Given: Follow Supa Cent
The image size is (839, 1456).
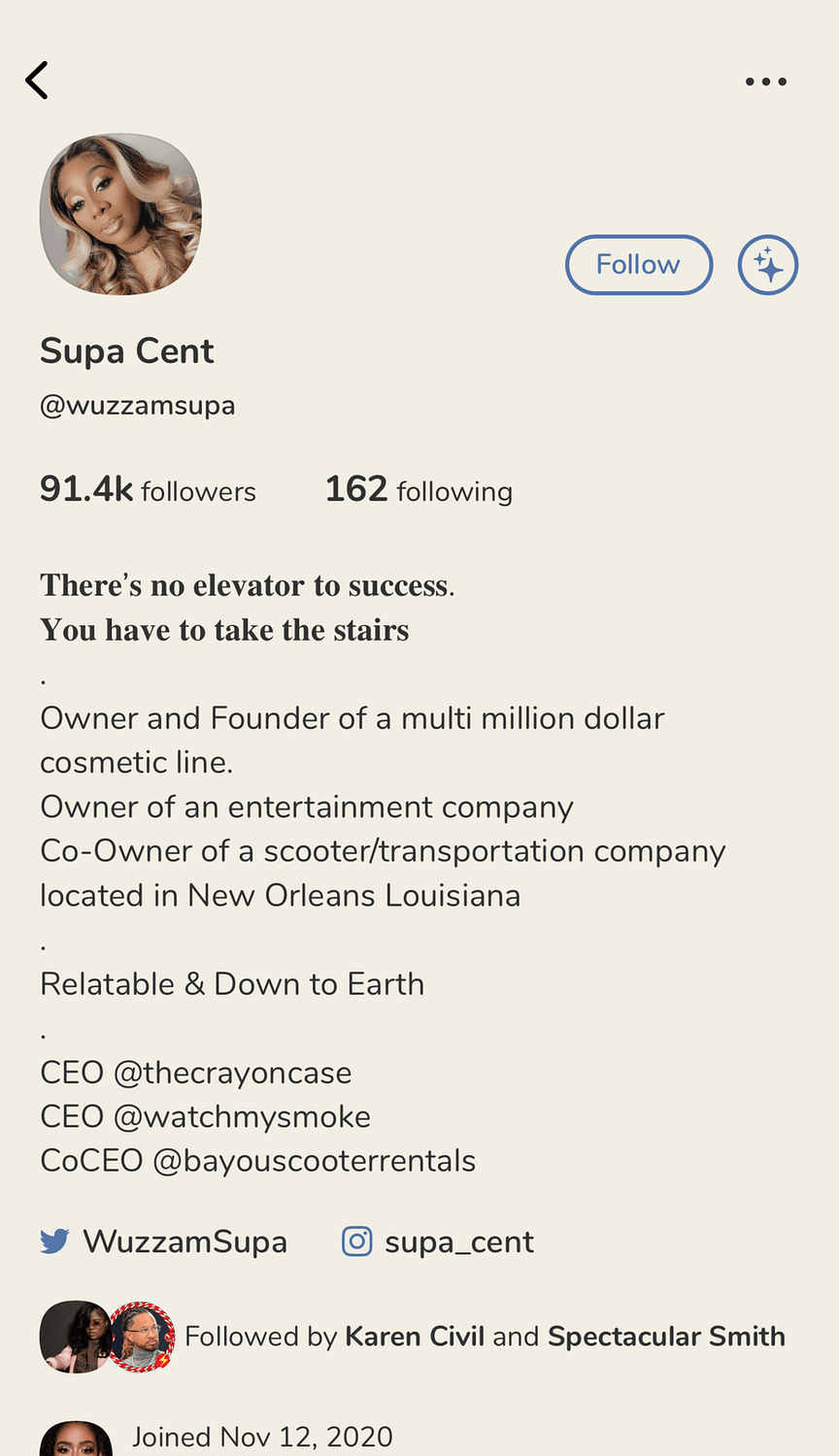Looking at the screenshot, I should [639, 265].
